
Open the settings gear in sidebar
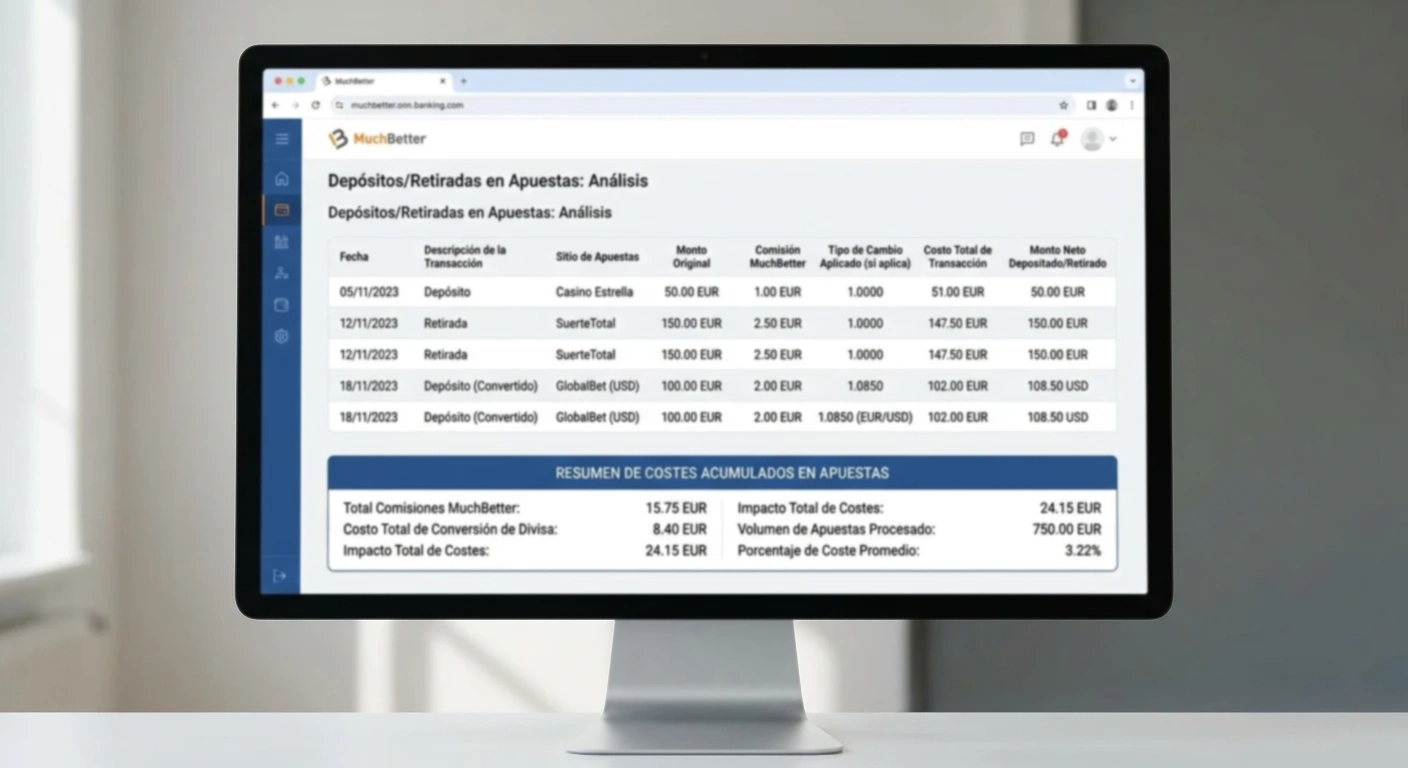pyautogui.click(x=282, y=337)
